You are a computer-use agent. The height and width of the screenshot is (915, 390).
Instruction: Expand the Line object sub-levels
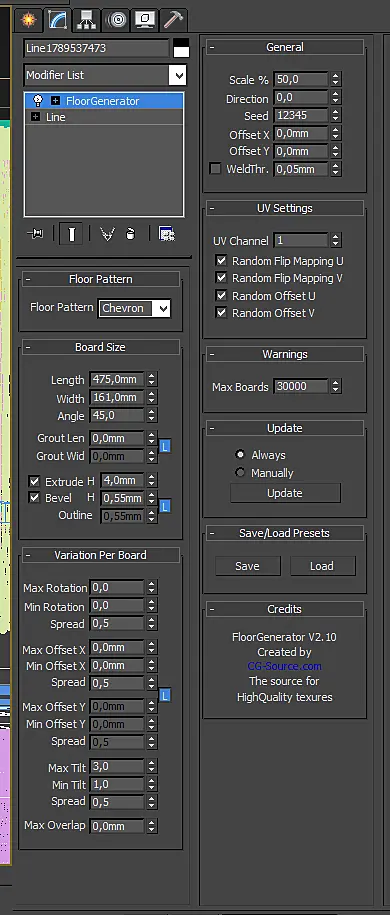(x=36, y=117)
